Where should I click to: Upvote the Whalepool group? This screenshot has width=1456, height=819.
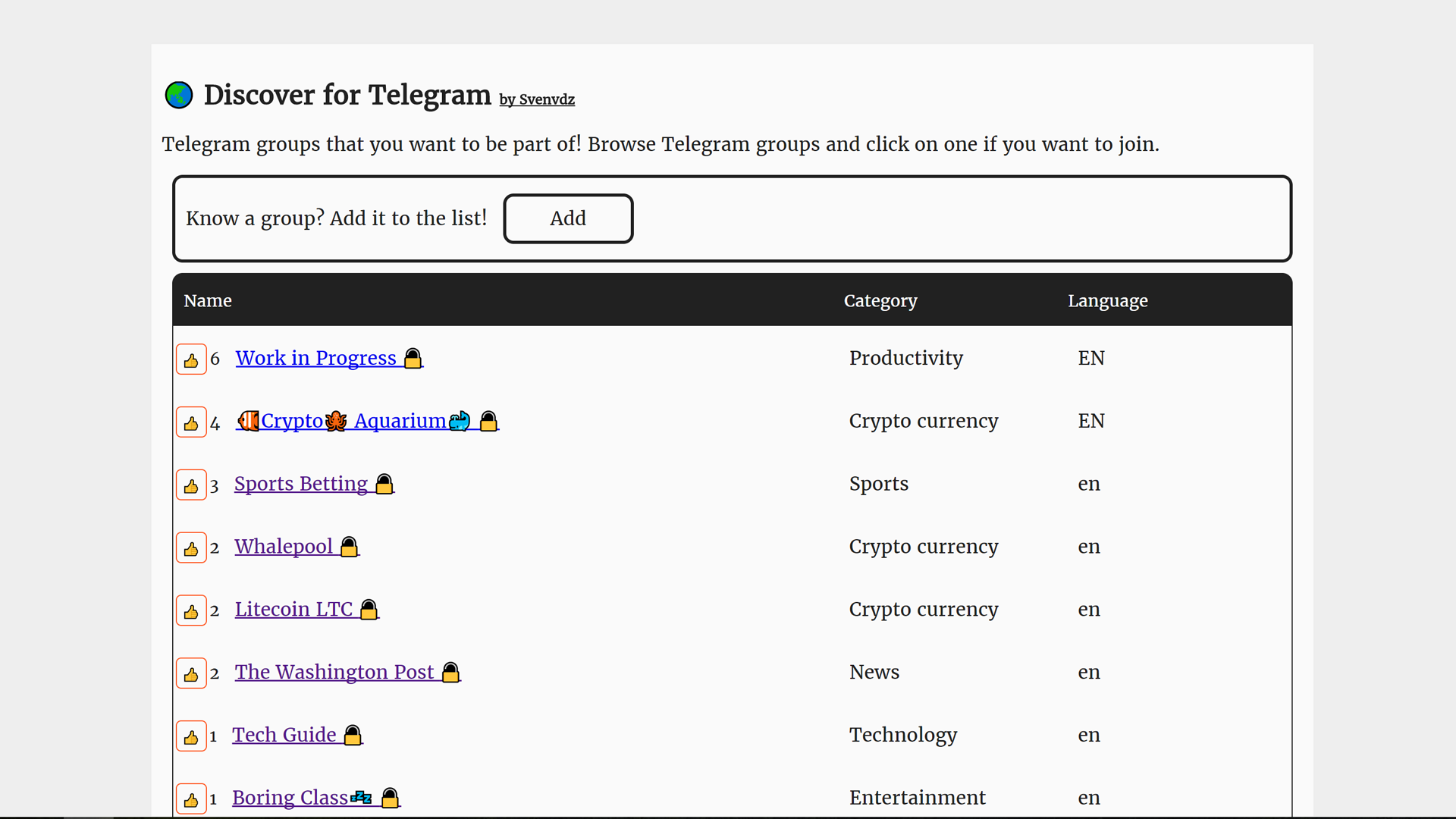pos(190,548)
